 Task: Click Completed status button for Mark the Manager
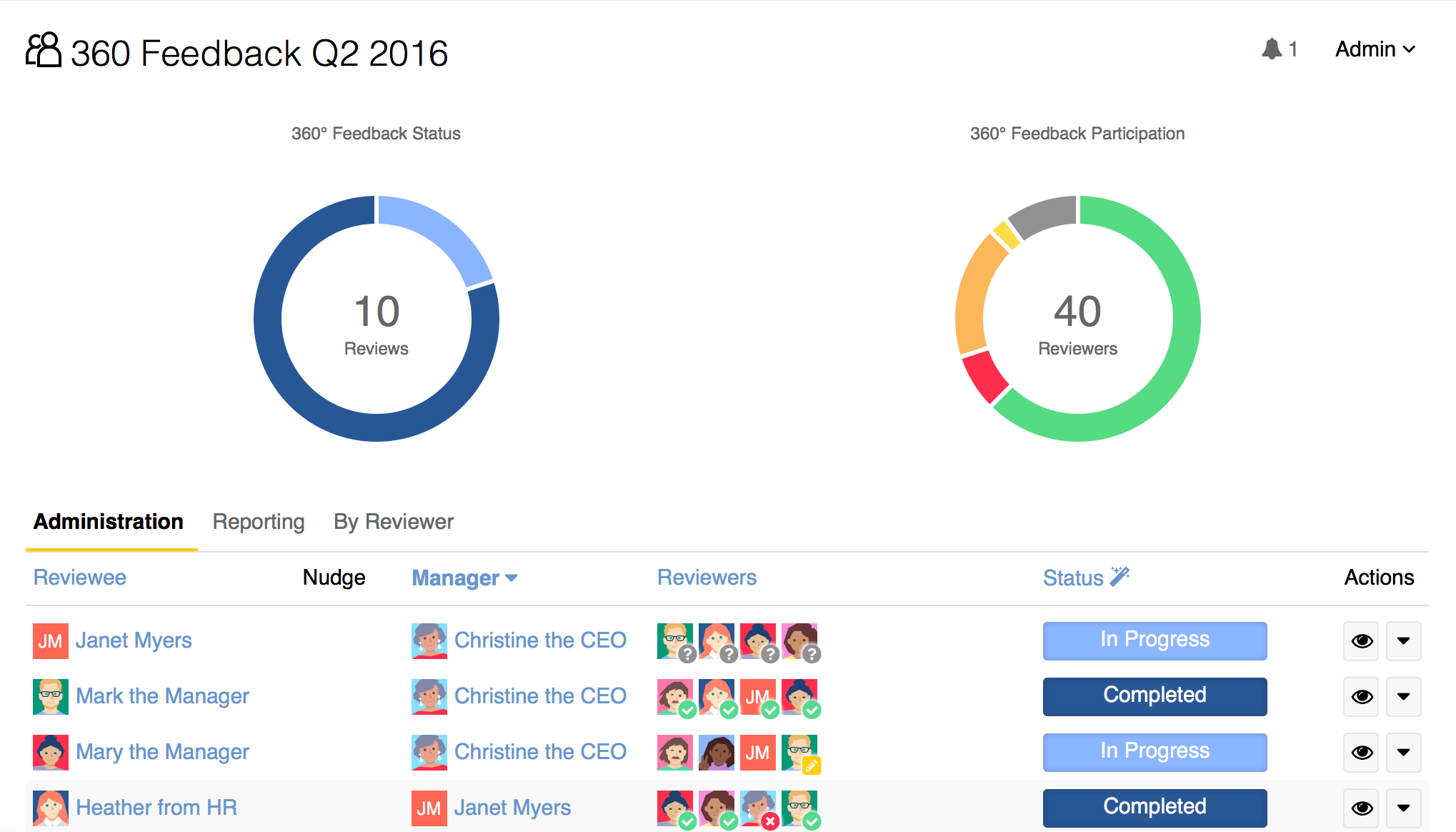[x=1155, y=695]
